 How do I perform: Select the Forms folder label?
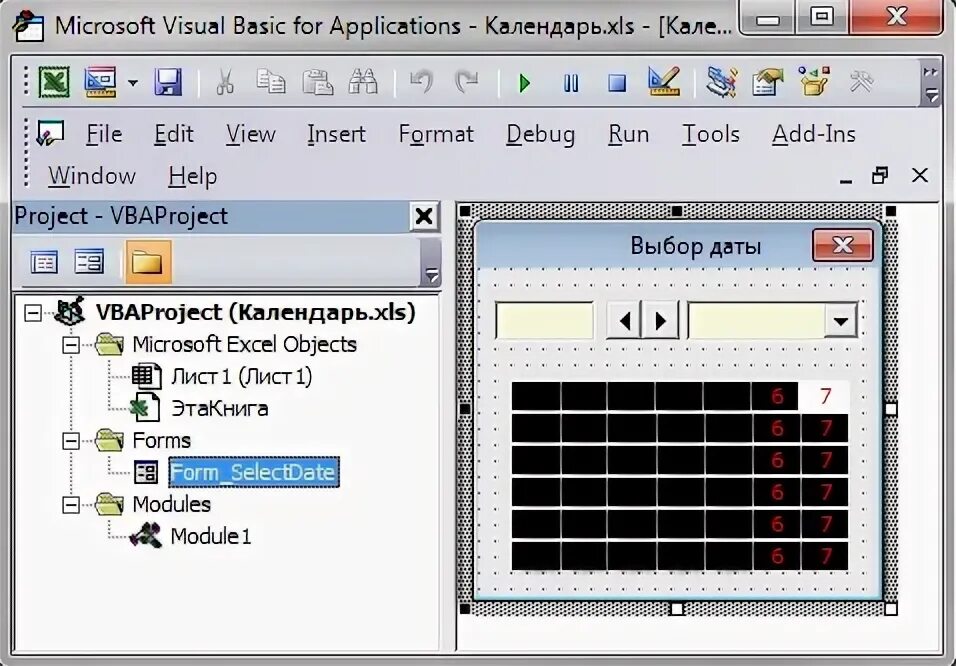pos(162,441)
